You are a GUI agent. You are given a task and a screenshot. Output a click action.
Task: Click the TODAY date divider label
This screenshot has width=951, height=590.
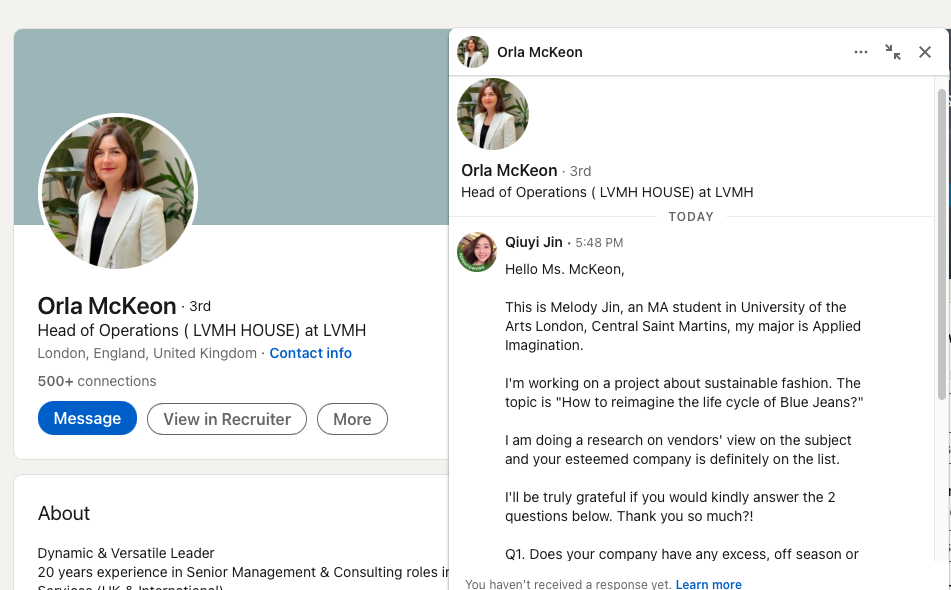[x=691, y=217]
